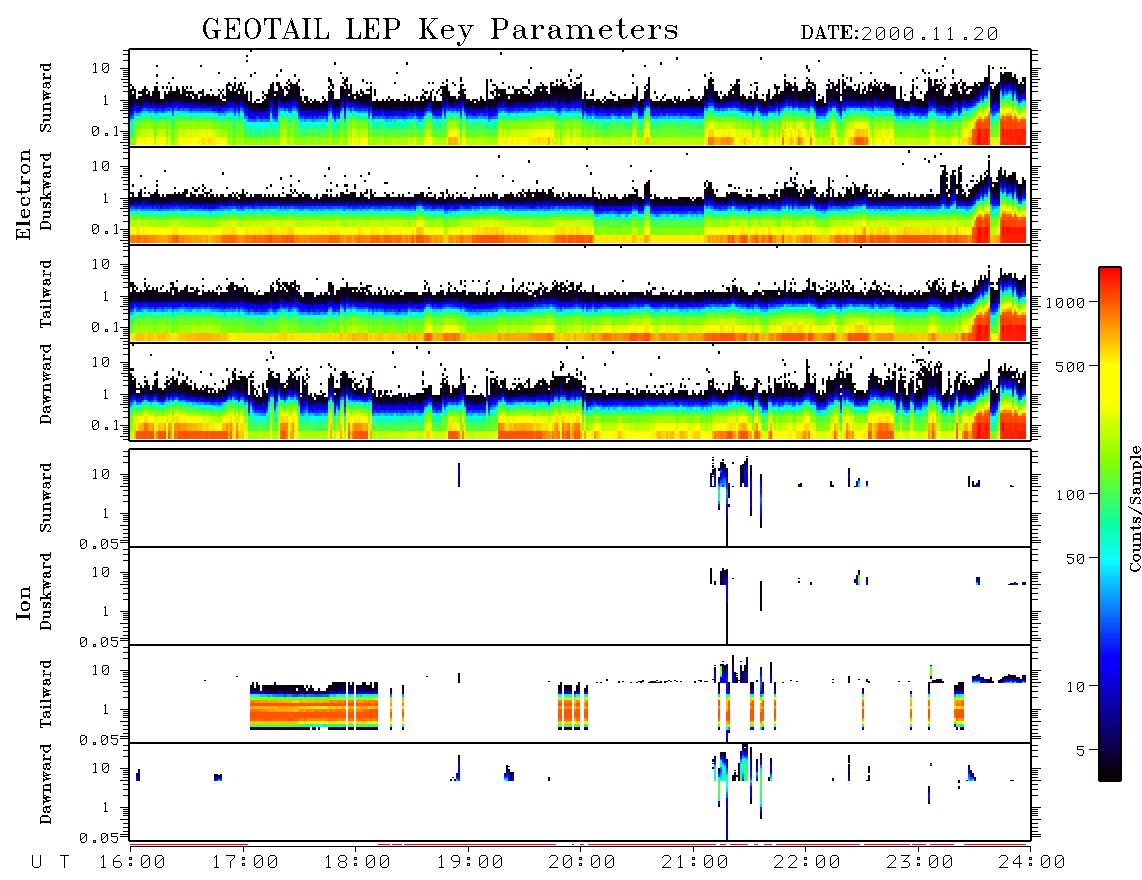Click the black bottom of the color bar
The image size is (1142, 880).
(1110, 769)
